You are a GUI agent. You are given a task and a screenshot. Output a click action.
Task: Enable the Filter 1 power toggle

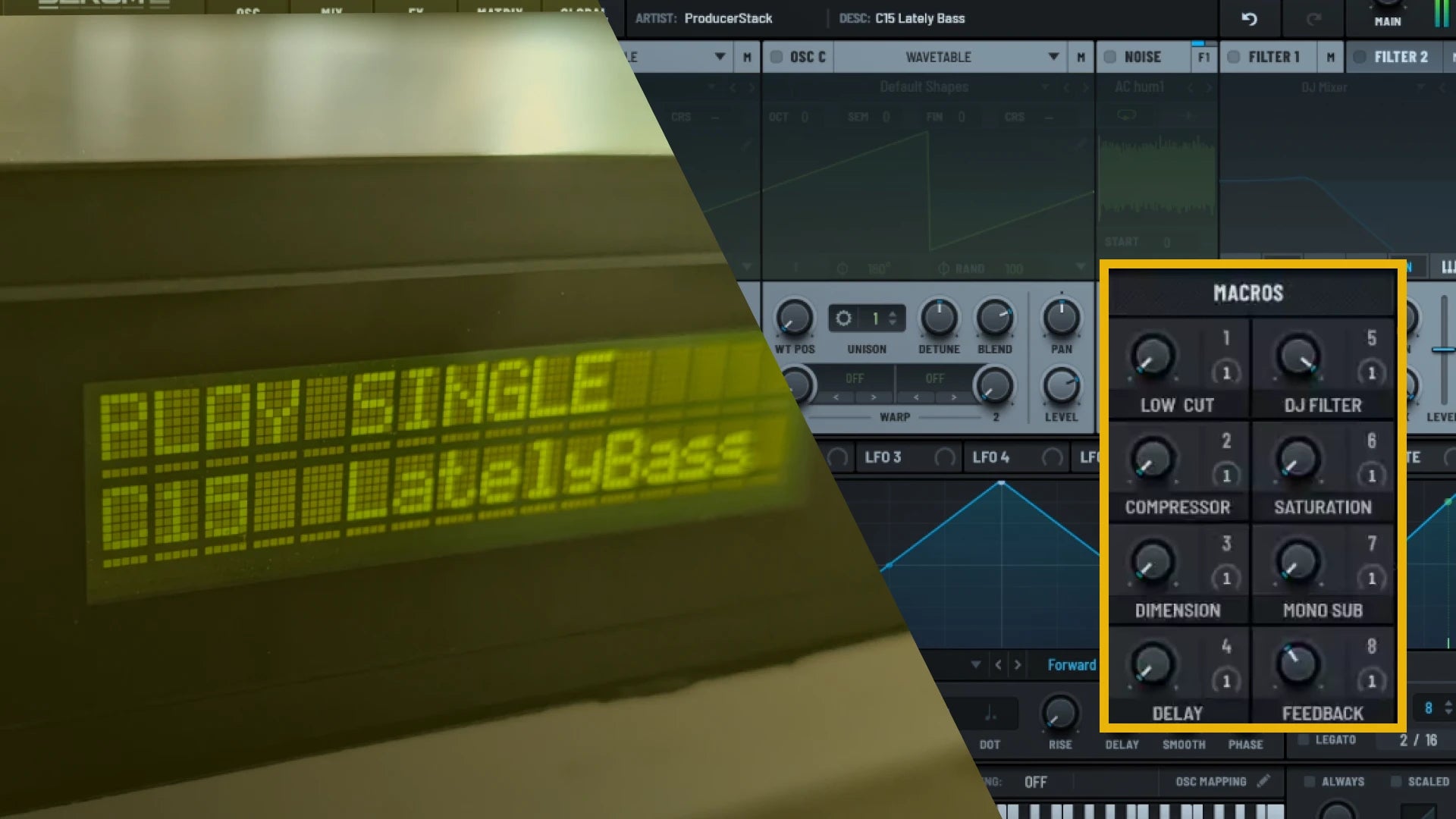click(1234, 57)
